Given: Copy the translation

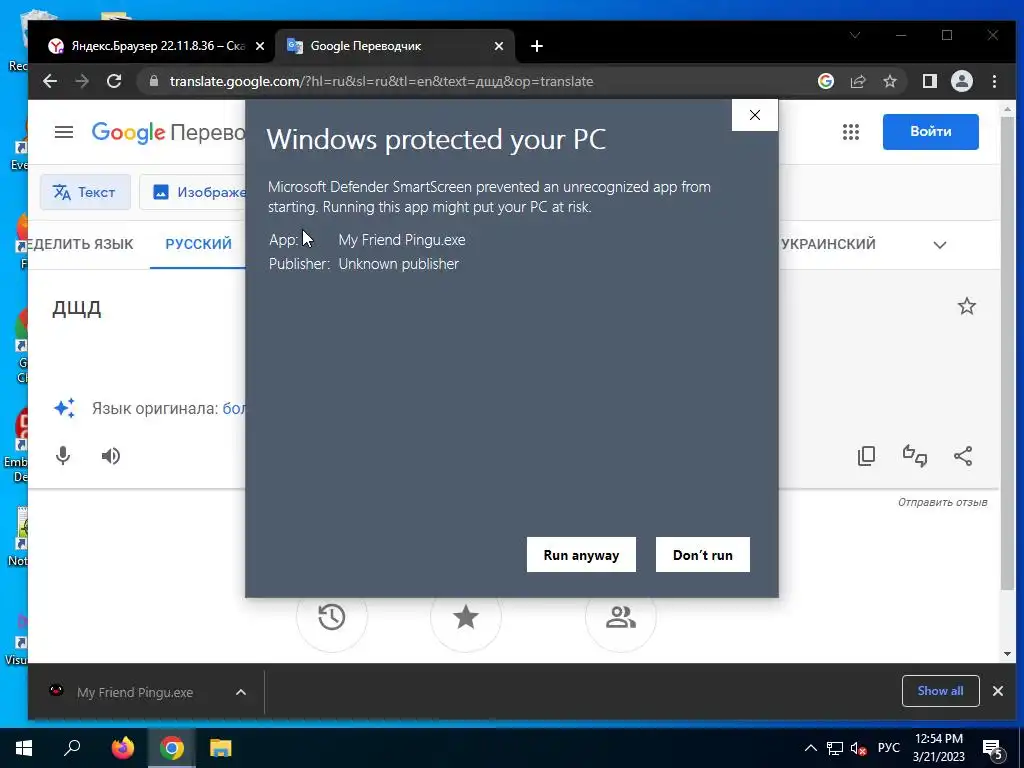Looking at the screenshot, I should [x=867, y=455].
